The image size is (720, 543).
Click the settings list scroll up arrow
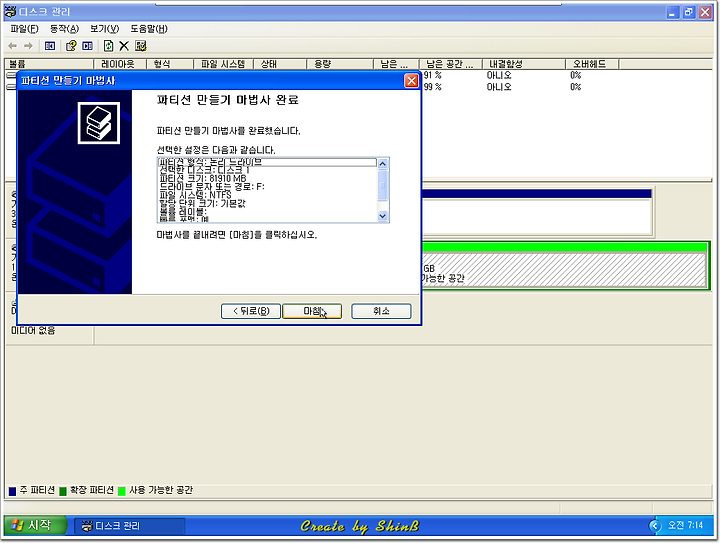(382, 163)
